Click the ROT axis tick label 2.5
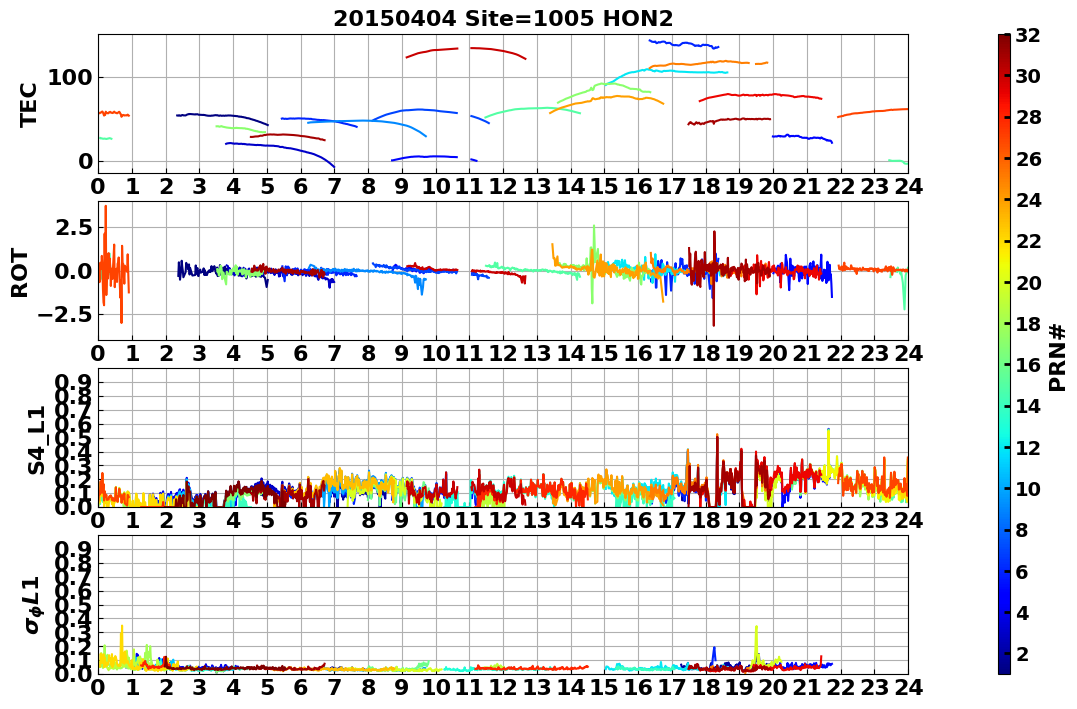Image resolution: width=1077 pixels, height=709 pixels. coord(73,227)
